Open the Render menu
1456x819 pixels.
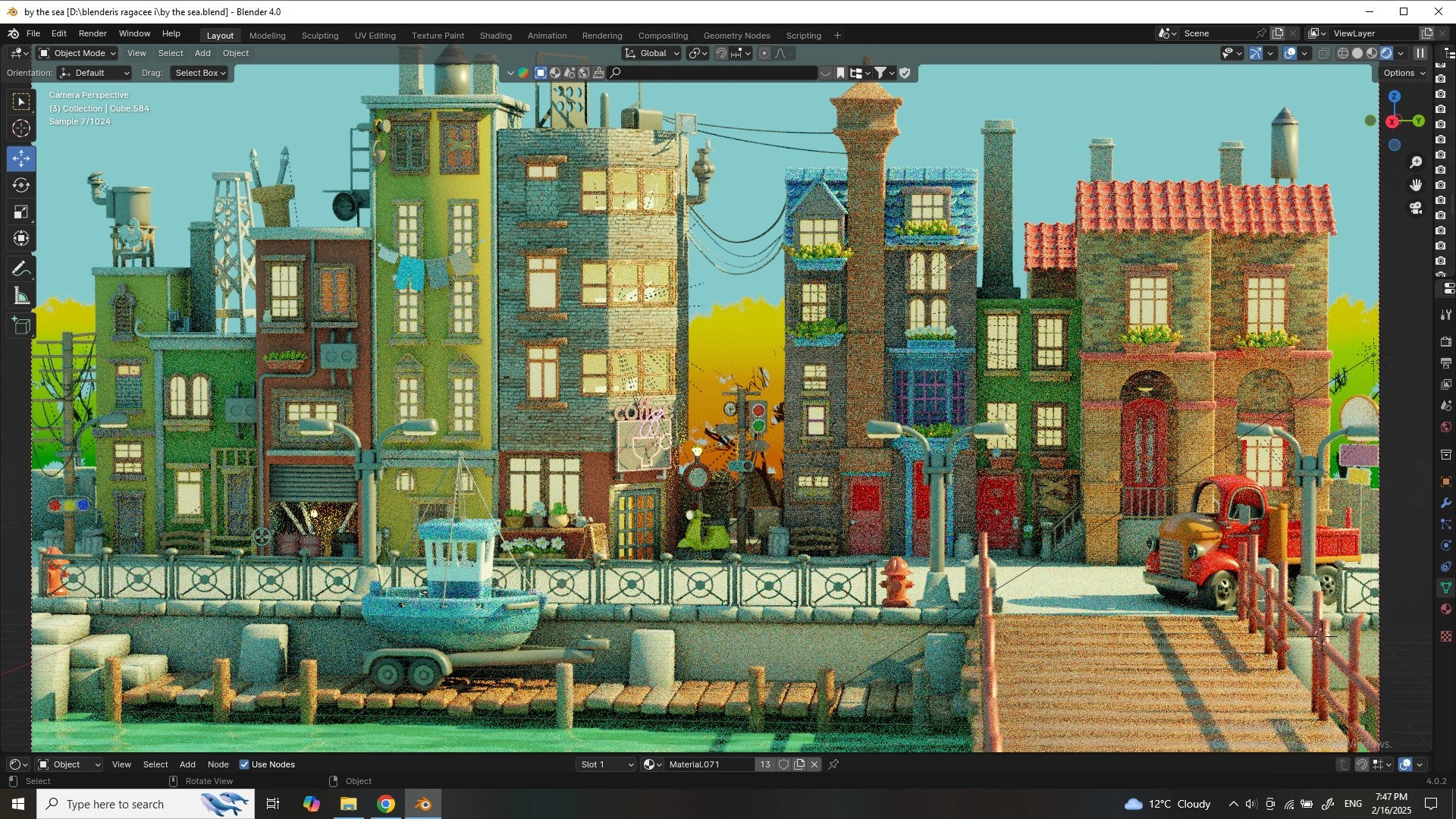[x=93, y=33]
